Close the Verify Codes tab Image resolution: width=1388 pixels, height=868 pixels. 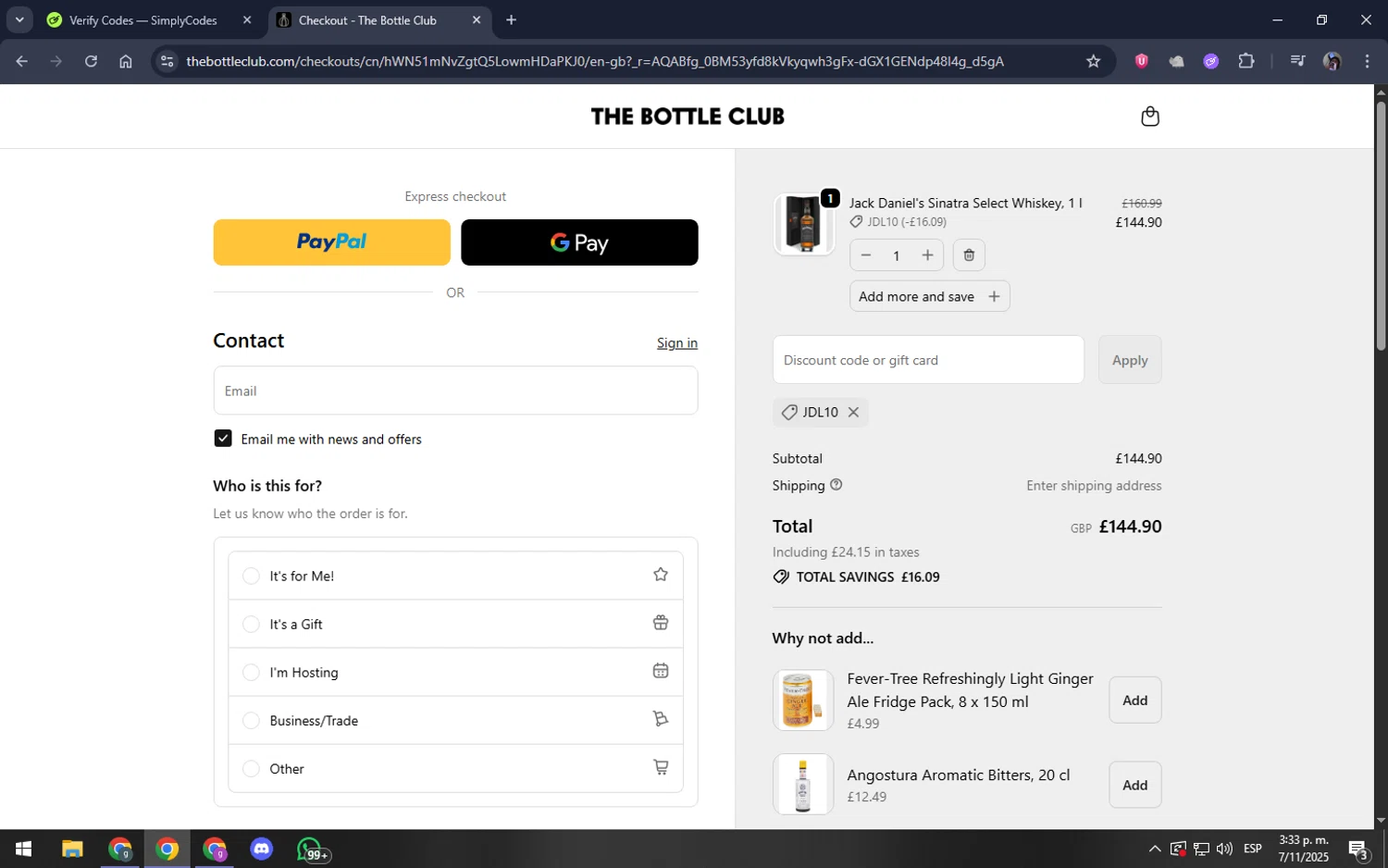[x=247, y=20]
